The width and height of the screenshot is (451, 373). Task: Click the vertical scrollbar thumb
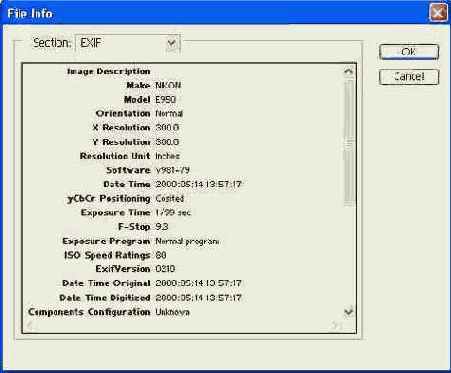point(348,142)
